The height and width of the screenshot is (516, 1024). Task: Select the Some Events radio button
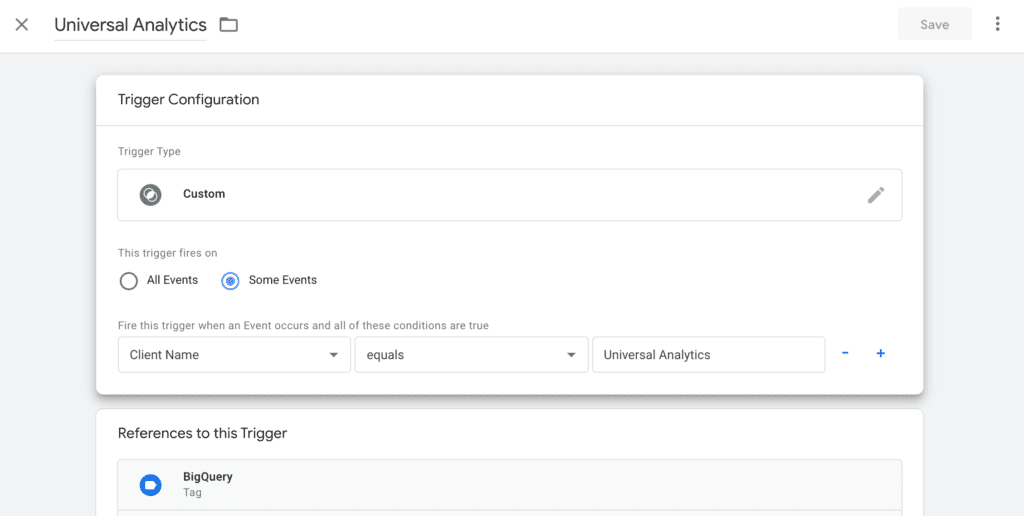click(230, 281)
